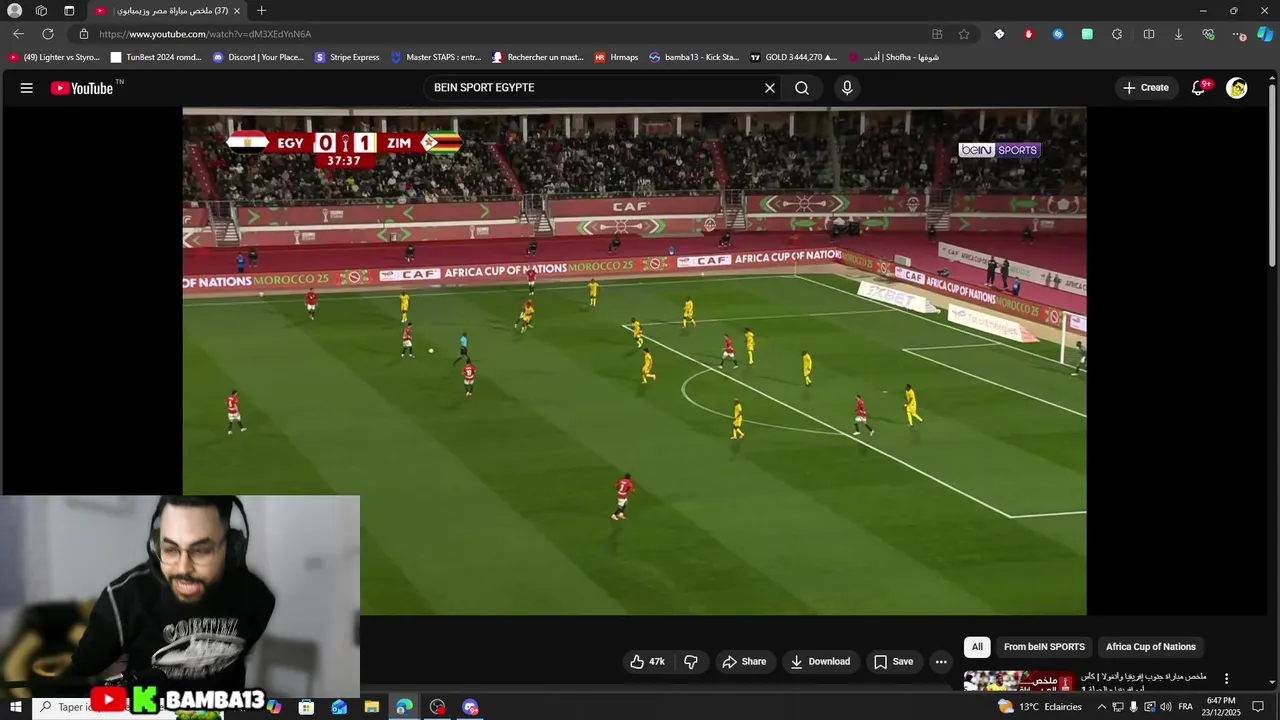1280x720 pixels.
Task: Open YouTube notifications bell
Action: pos(1198,88)
